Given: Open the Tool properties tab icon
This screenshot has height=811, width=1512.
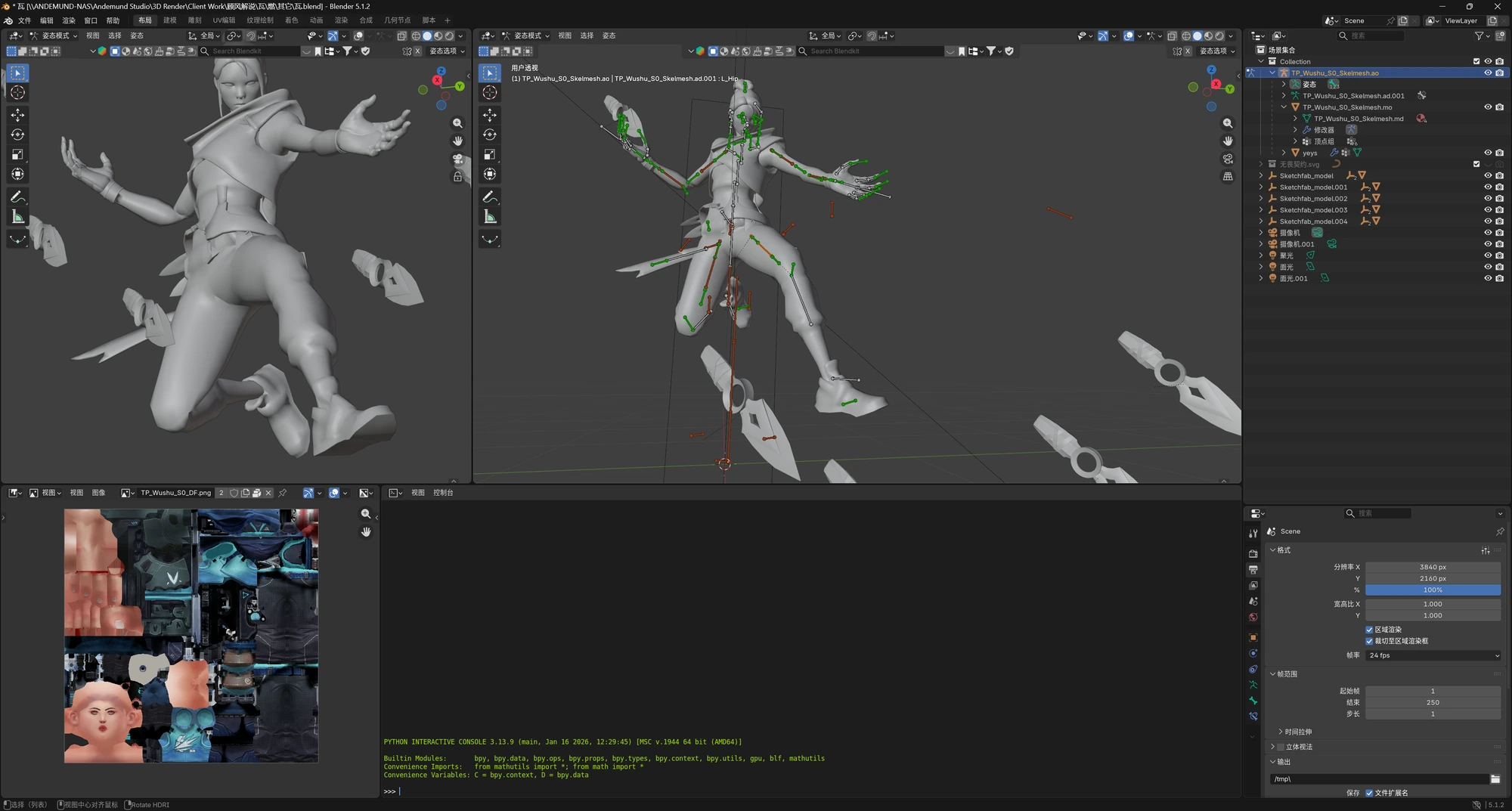Looking at the screenshot, I should point(1253,534).
